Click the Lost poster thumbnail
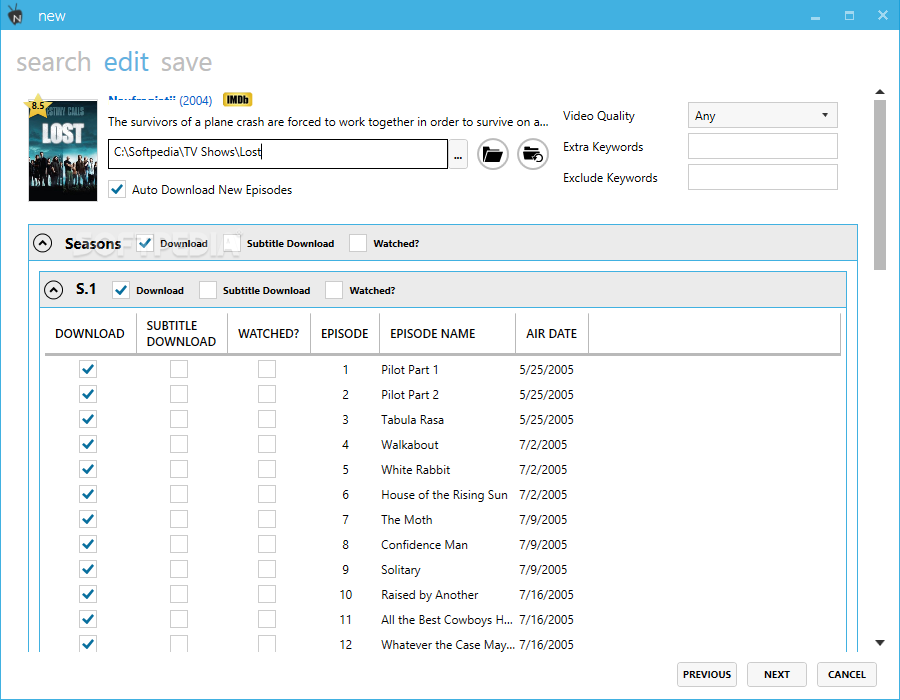The width and height of the screenshot is (900, 700). [x=63, y=150]
